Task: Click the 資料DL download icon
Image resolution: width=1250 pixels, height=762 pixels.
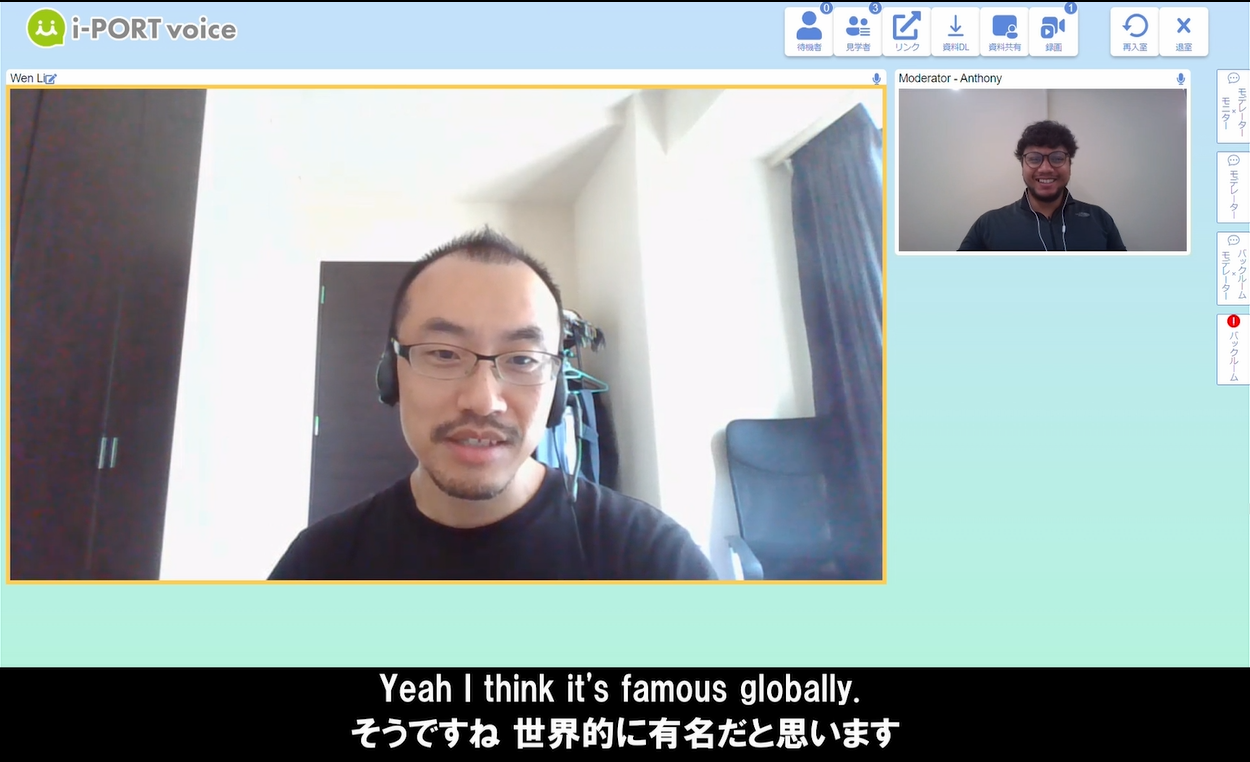Action: [x=955, y=32]
